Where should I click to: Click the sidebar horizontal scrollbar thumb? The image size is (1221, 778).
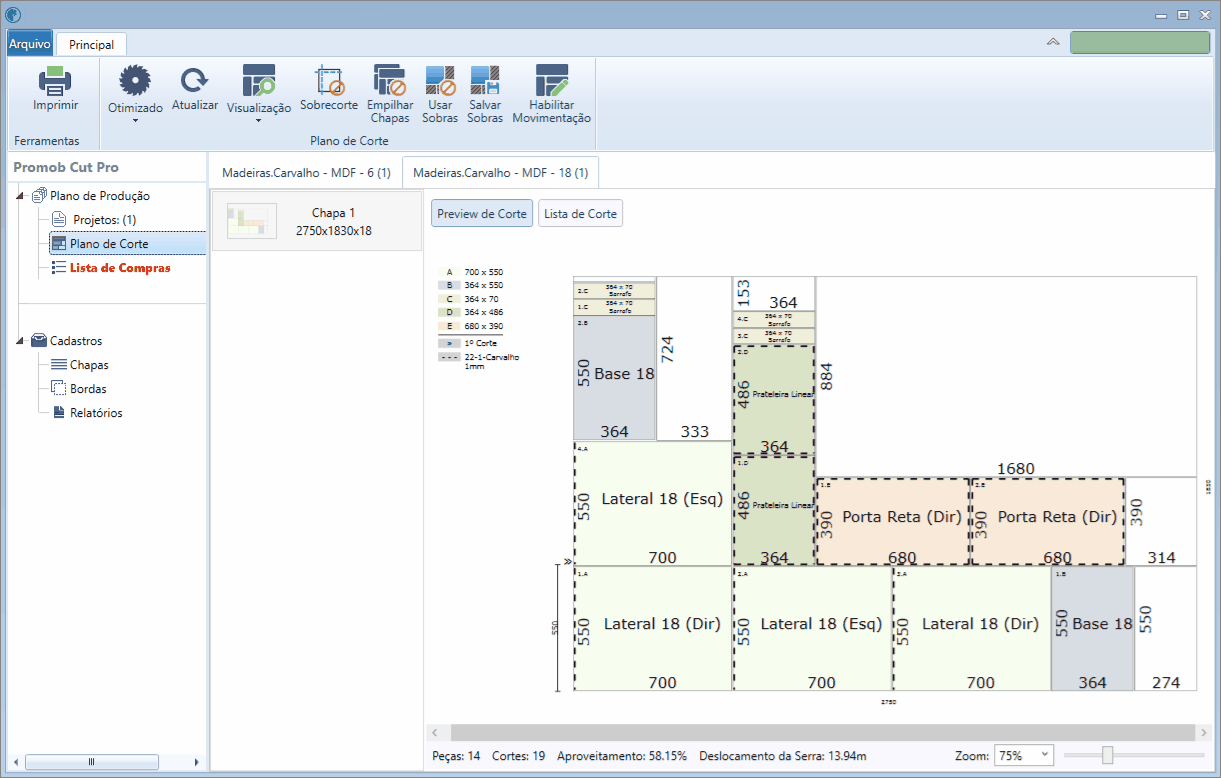(x=92, y=762)
